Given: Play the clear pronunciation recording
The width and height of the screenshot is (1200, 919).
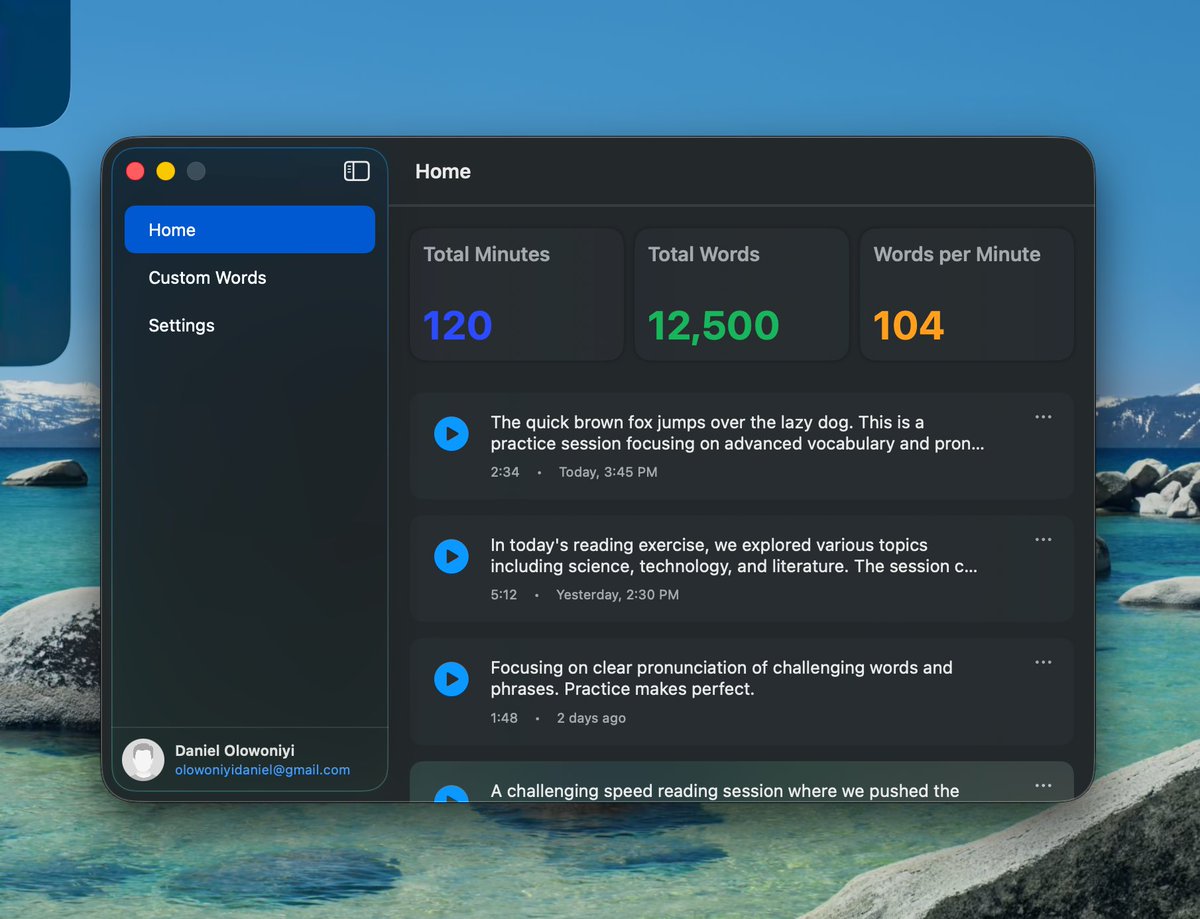Looking at the screenshot, I should tap(451, 679).
